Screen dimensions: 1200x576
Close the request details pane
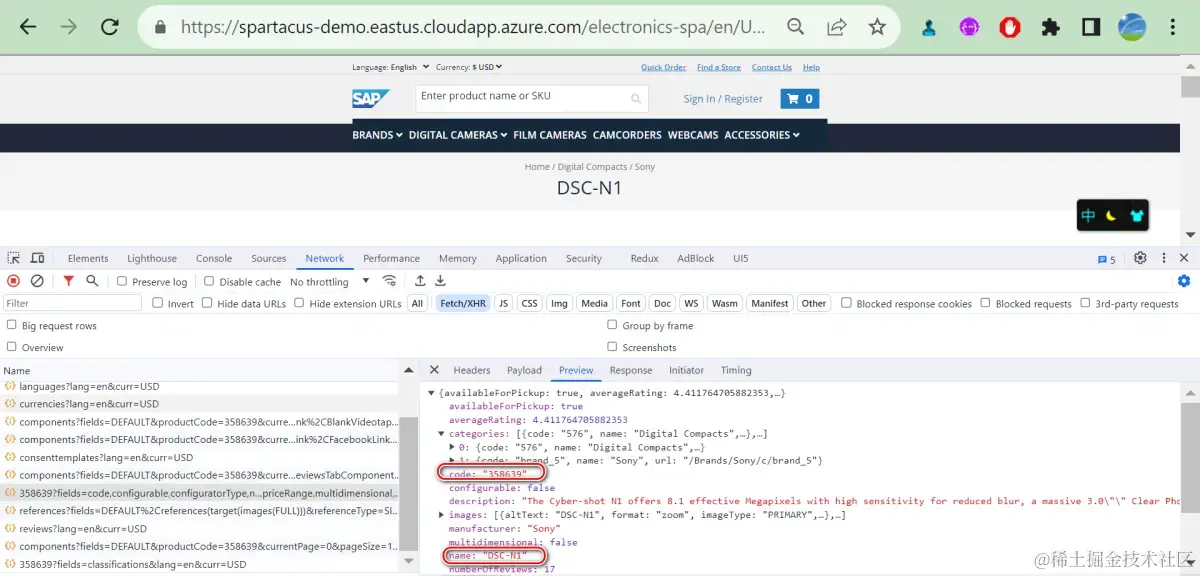point(434,370)
